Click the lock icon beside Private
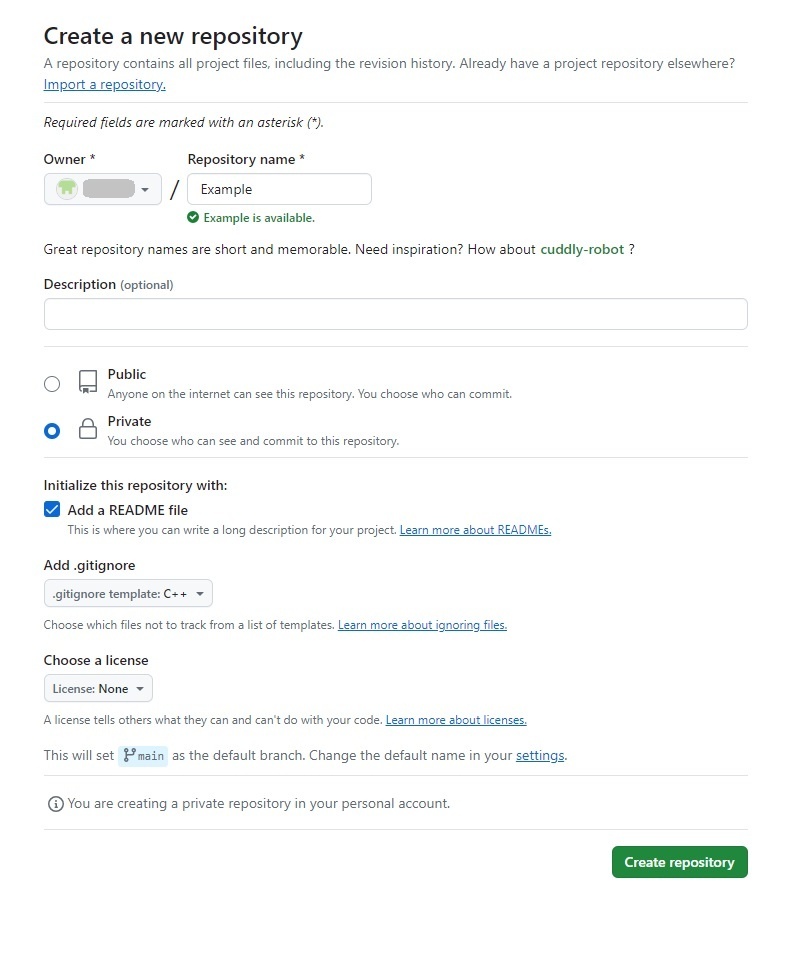 pos(87,429)
